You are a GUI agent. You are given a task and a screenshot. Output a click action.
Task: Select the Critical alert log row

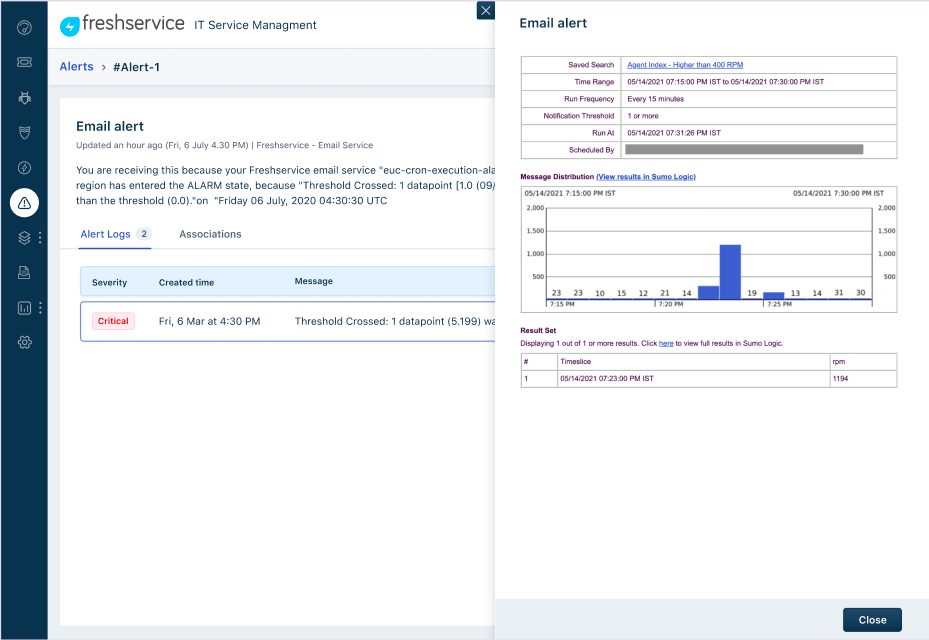[x=287, y=321]
